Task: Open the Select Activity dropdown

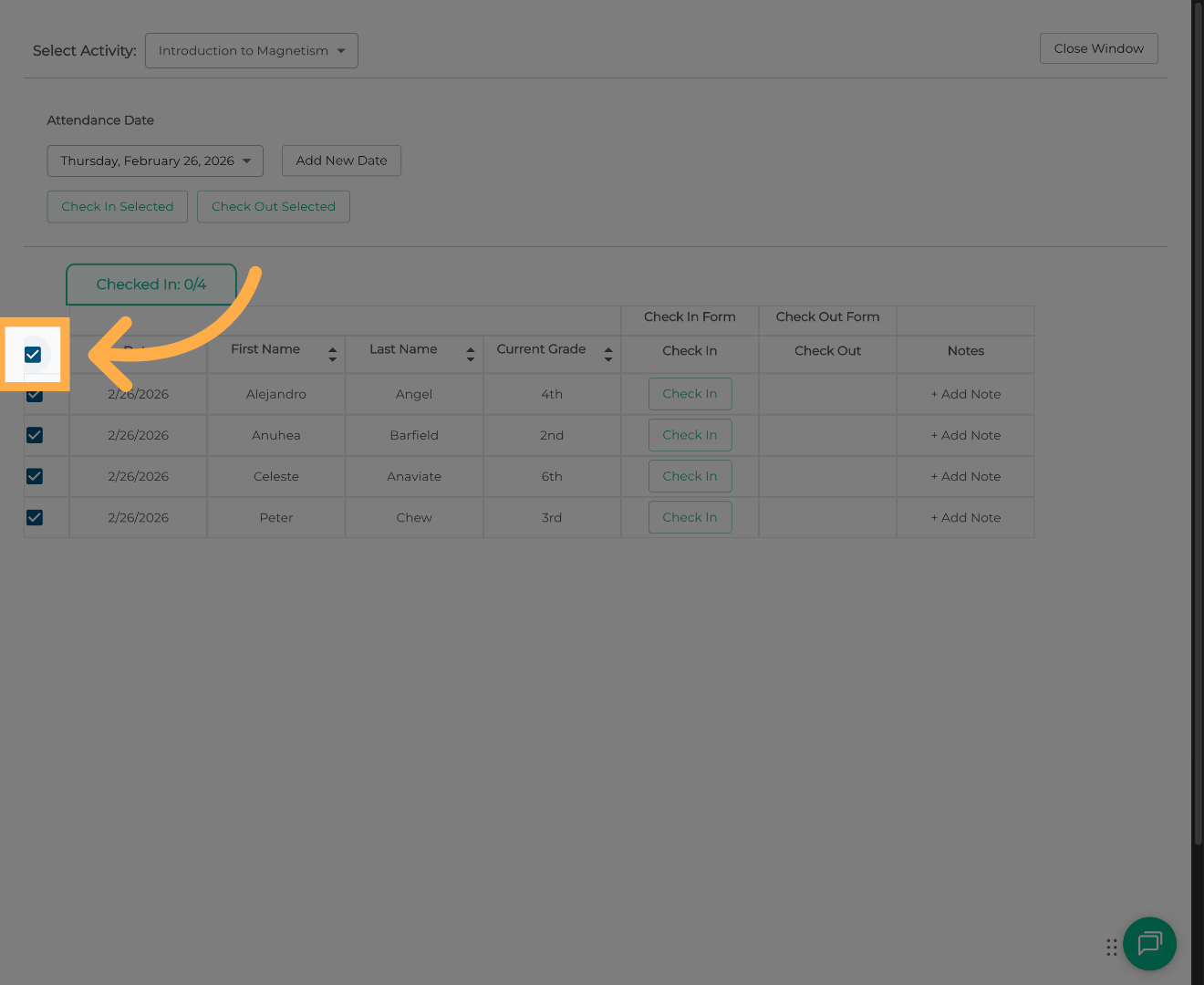Action: (251, 51)
